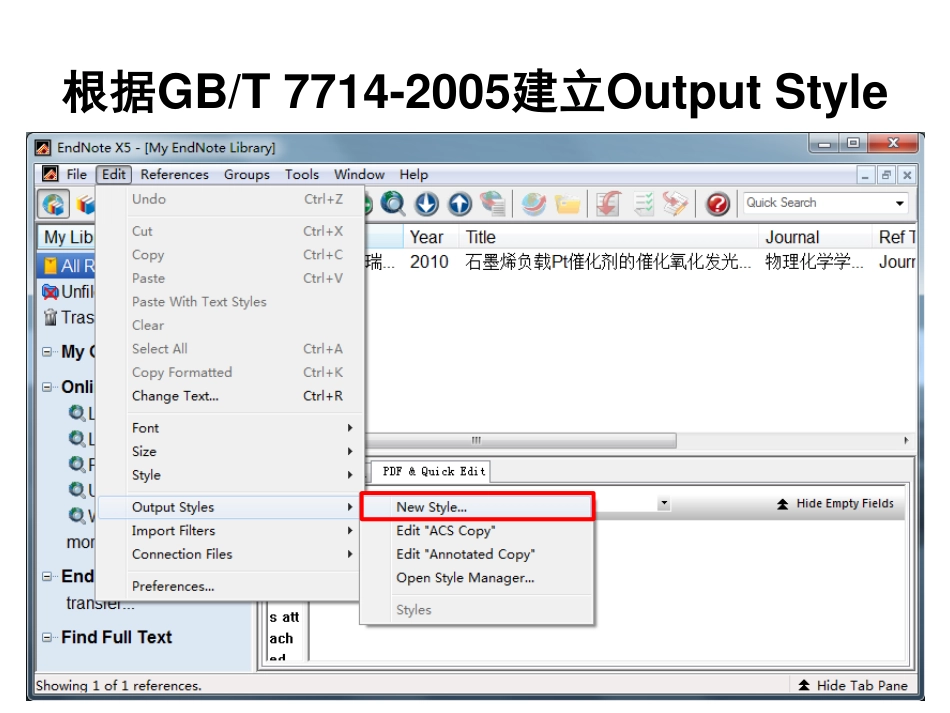Open the Quick Search dropdown arrow
The height and width of the screenshot is (713, 950).
pyautogui.click(x=899, y=204)
